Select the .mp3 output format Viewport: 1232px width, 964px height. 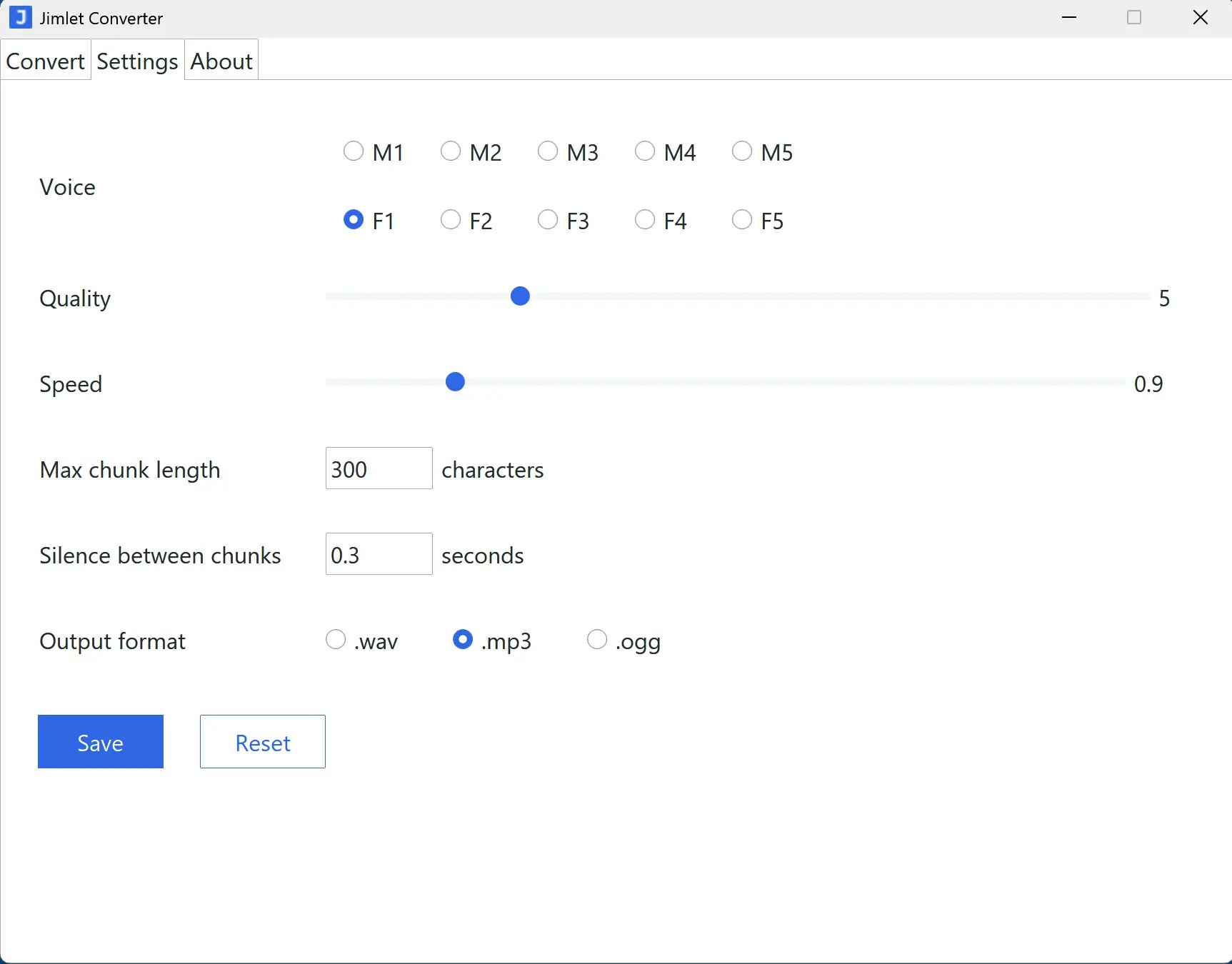[463, 639]
